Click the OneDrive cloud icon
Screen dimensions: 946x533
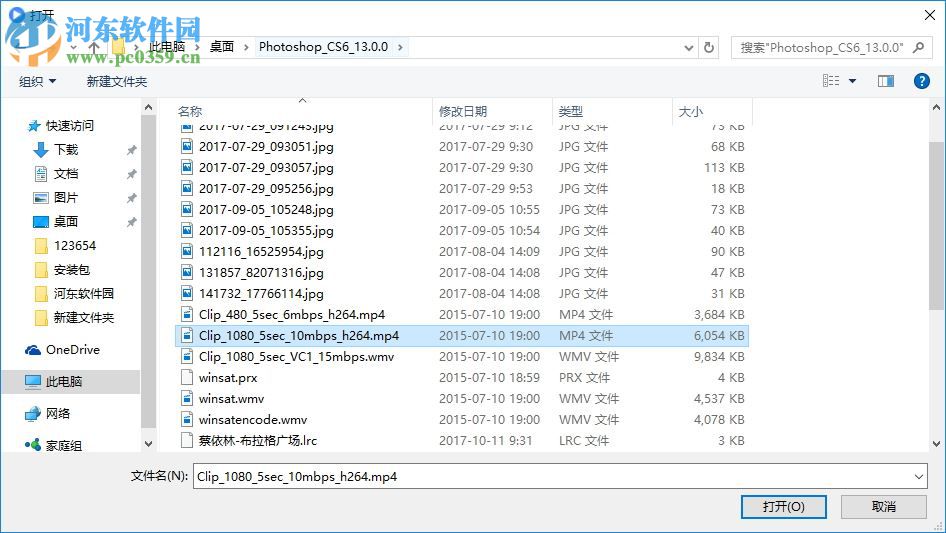pos(33,350)
